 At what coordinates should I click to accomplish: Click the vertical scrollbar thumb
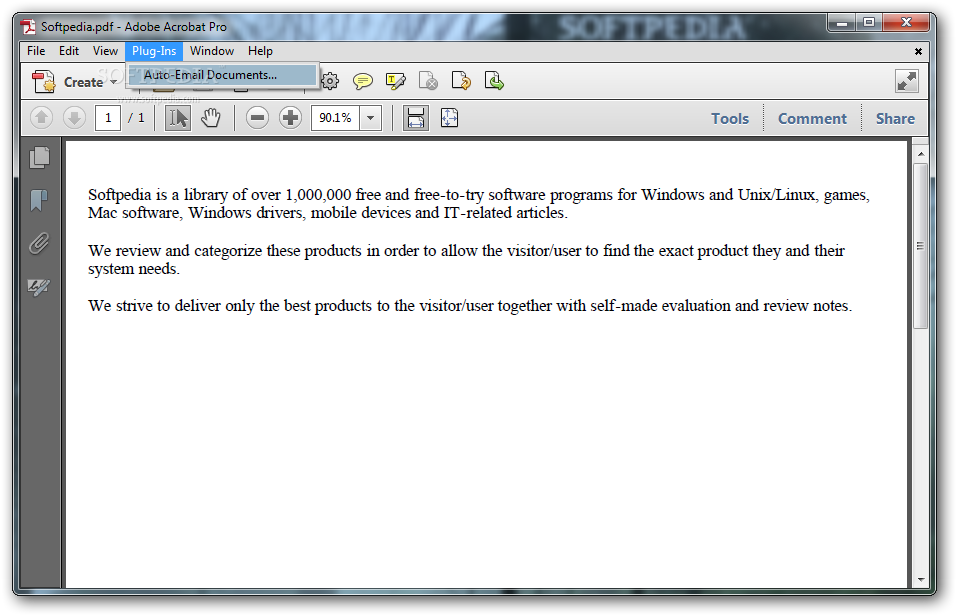(920, 246)
